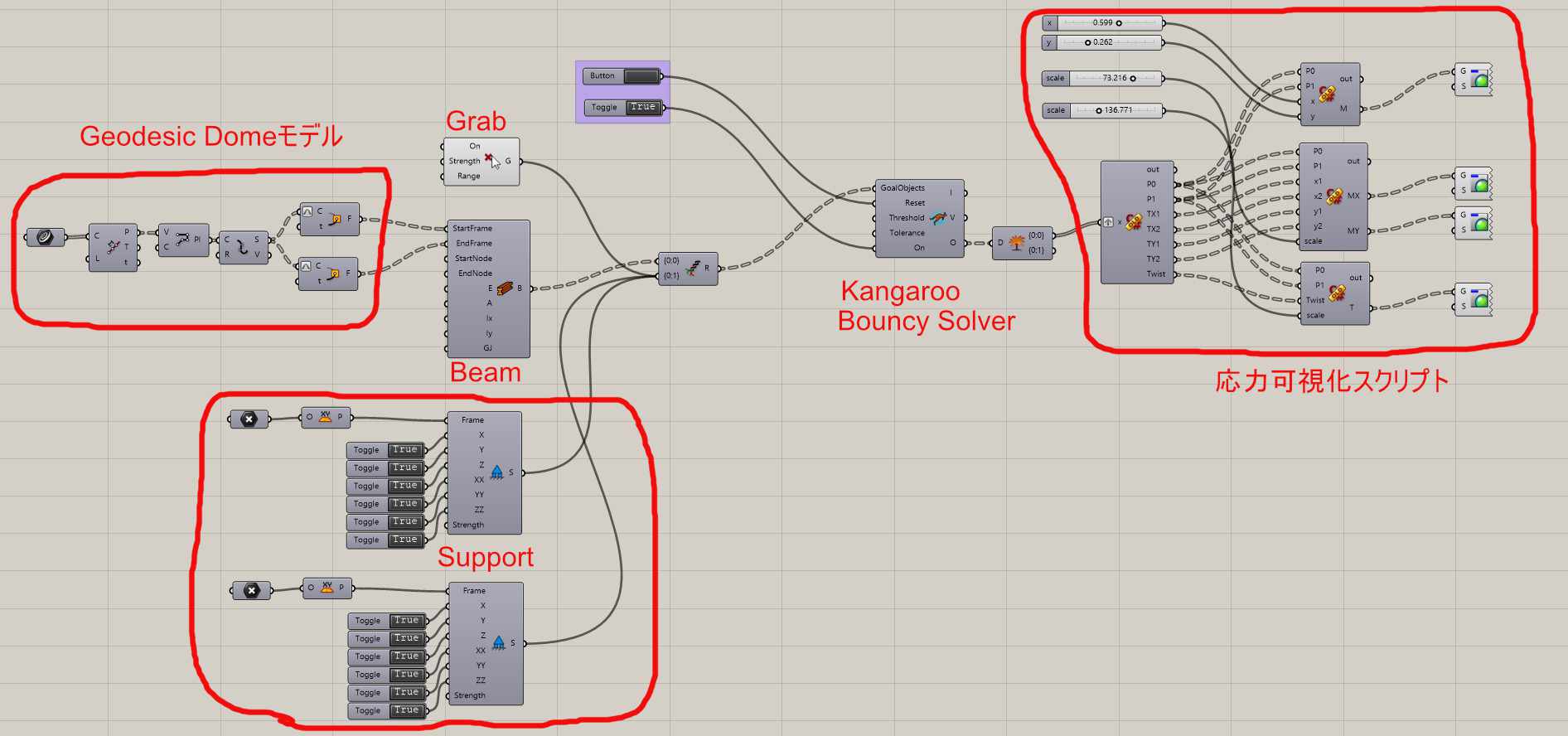Flip the last Toggle wired to lower Support
The height and width of the screenshot is (736, 1568).
point(407,710)
